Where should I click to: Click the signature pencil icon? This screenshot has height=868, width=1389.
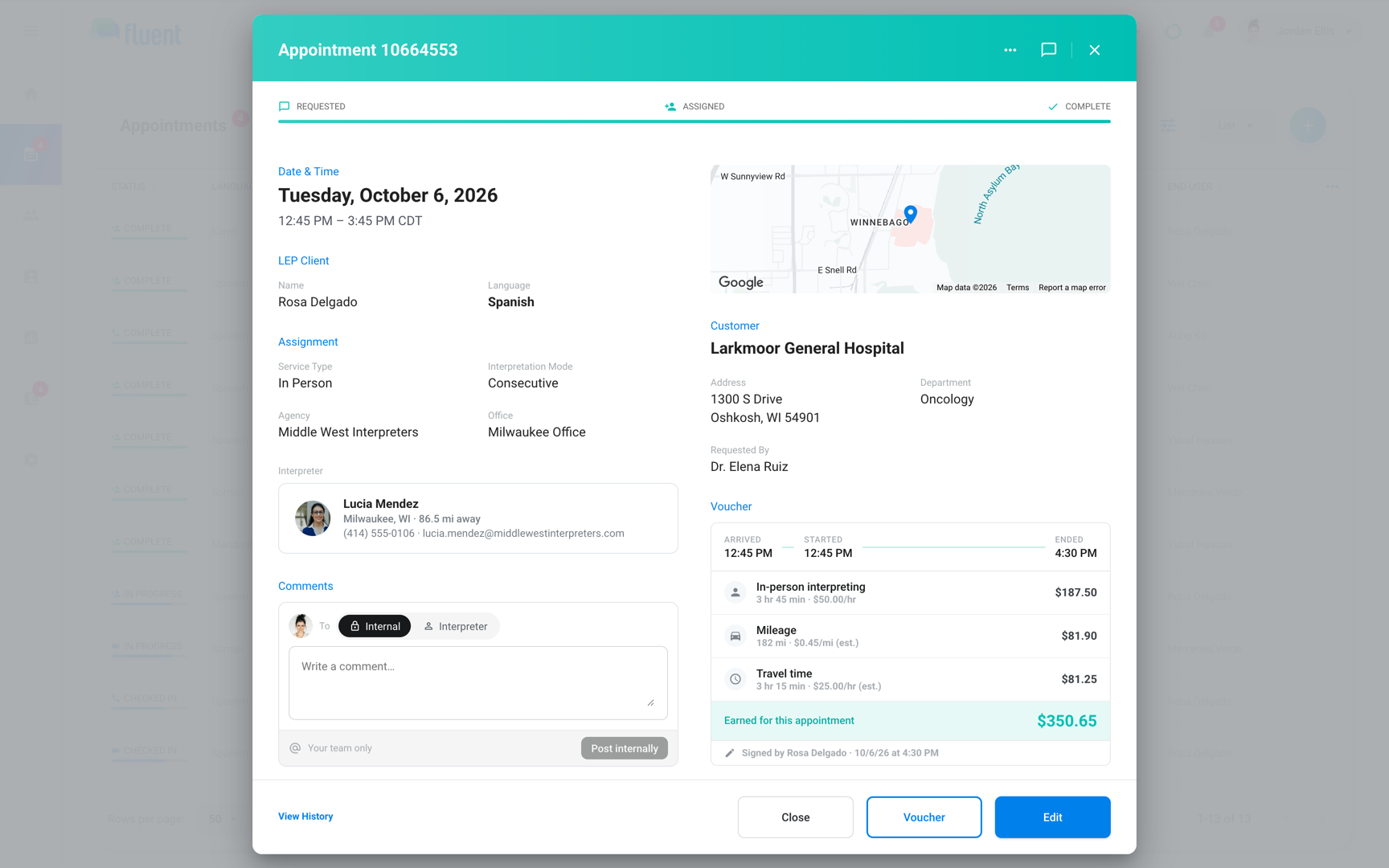pyautogui.click(x=730, y=753)
